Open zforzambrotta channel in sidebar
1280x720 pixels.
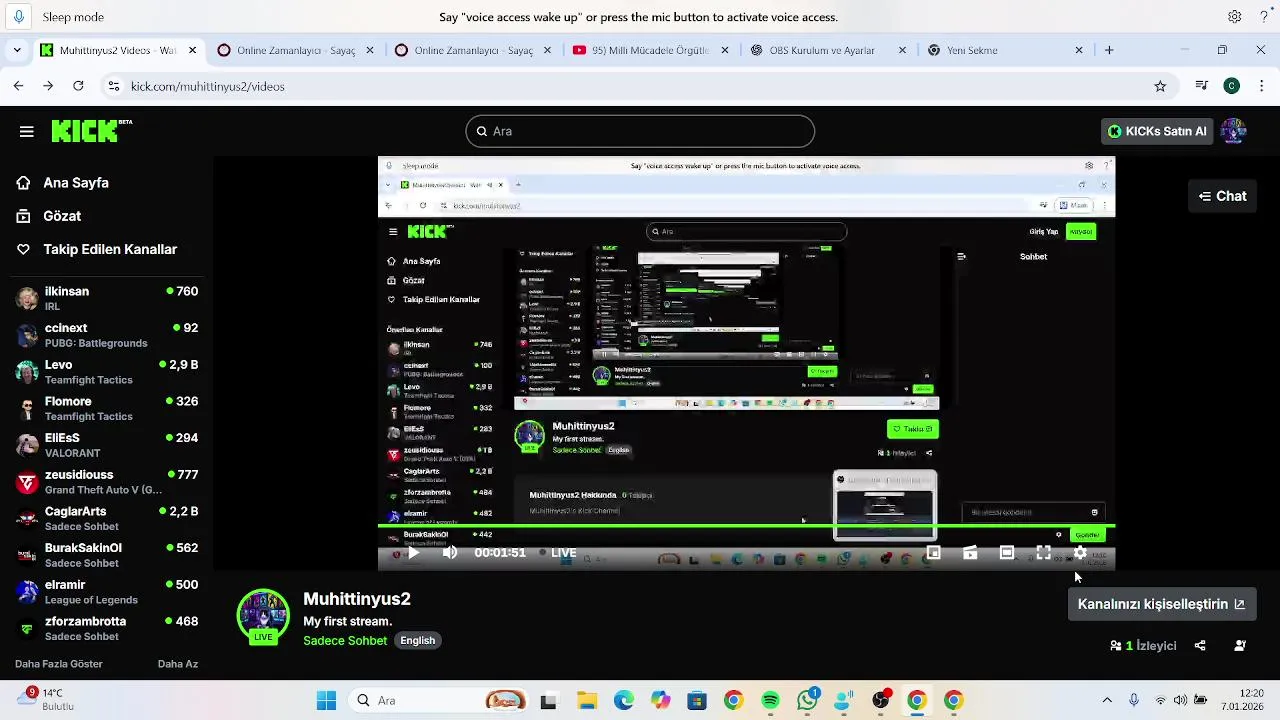click(107, 628)
